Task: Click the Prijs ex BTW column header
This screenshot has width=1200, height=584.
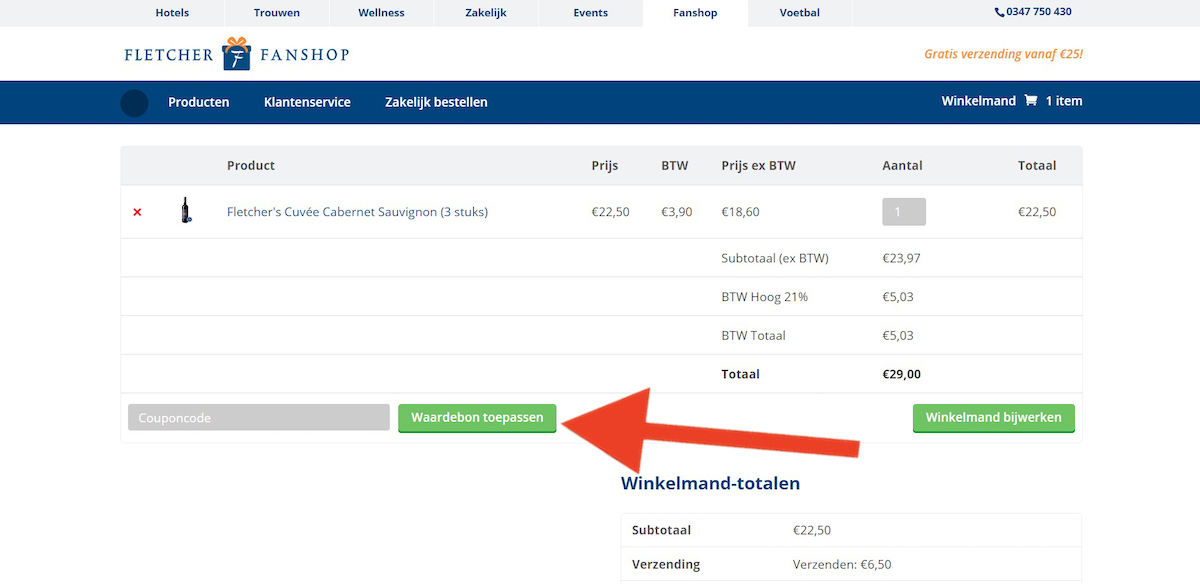Action: pos(758,166)
